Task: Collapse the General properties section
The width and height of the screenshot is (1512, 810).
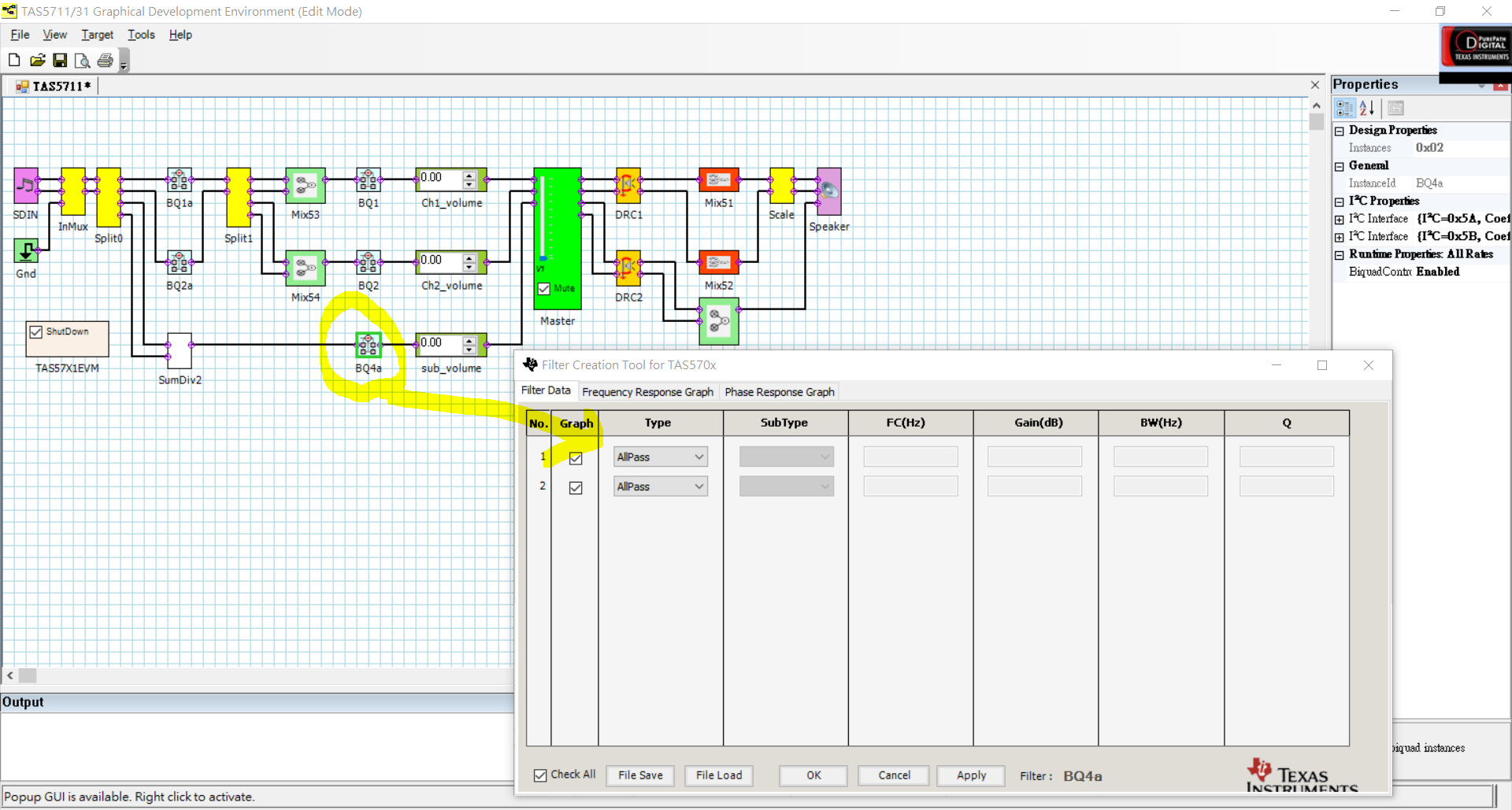Action: tap(1340, 166)
